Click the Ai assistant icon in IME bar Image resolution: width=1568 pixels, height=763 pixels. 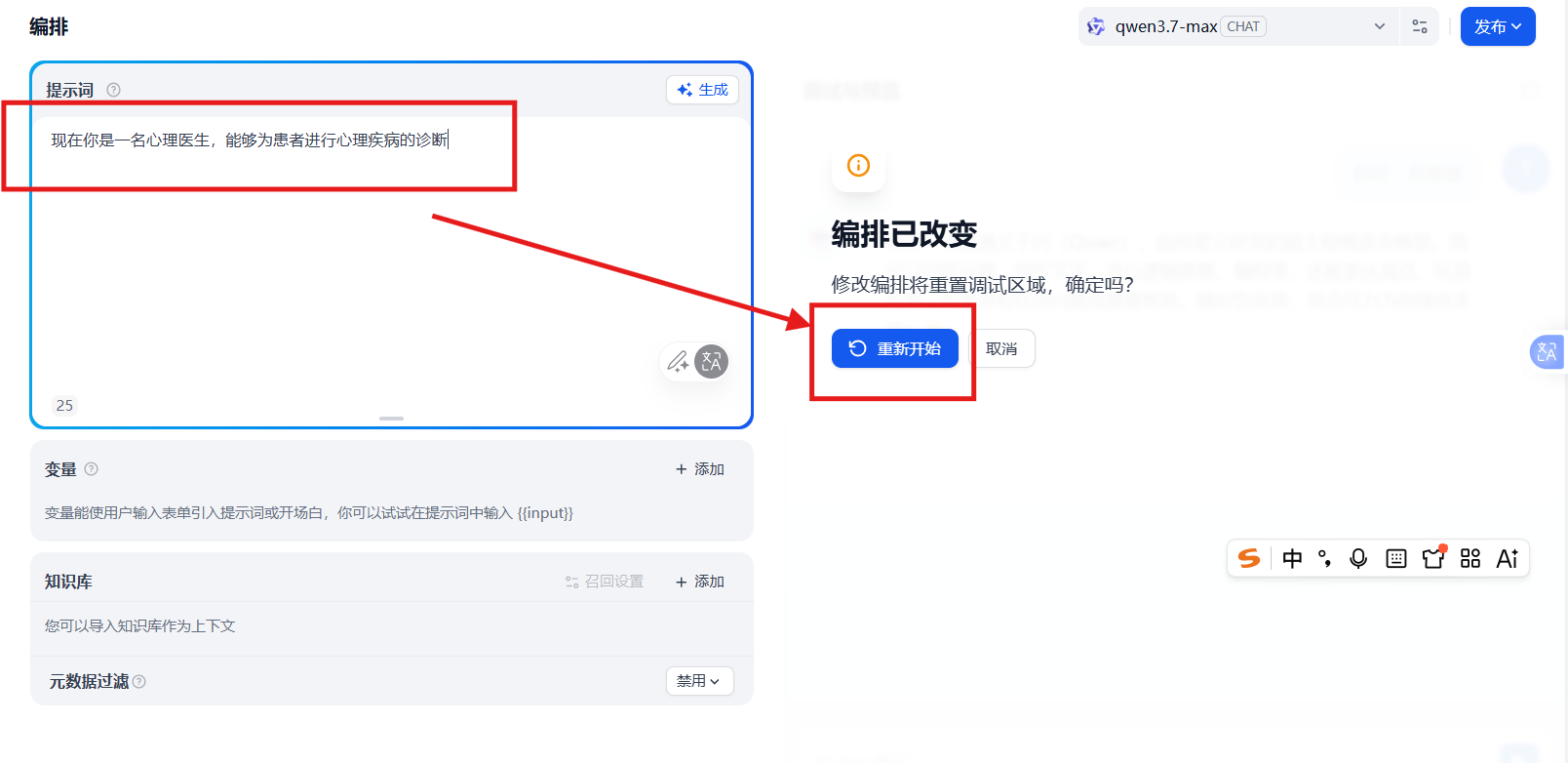point(1508,558)
